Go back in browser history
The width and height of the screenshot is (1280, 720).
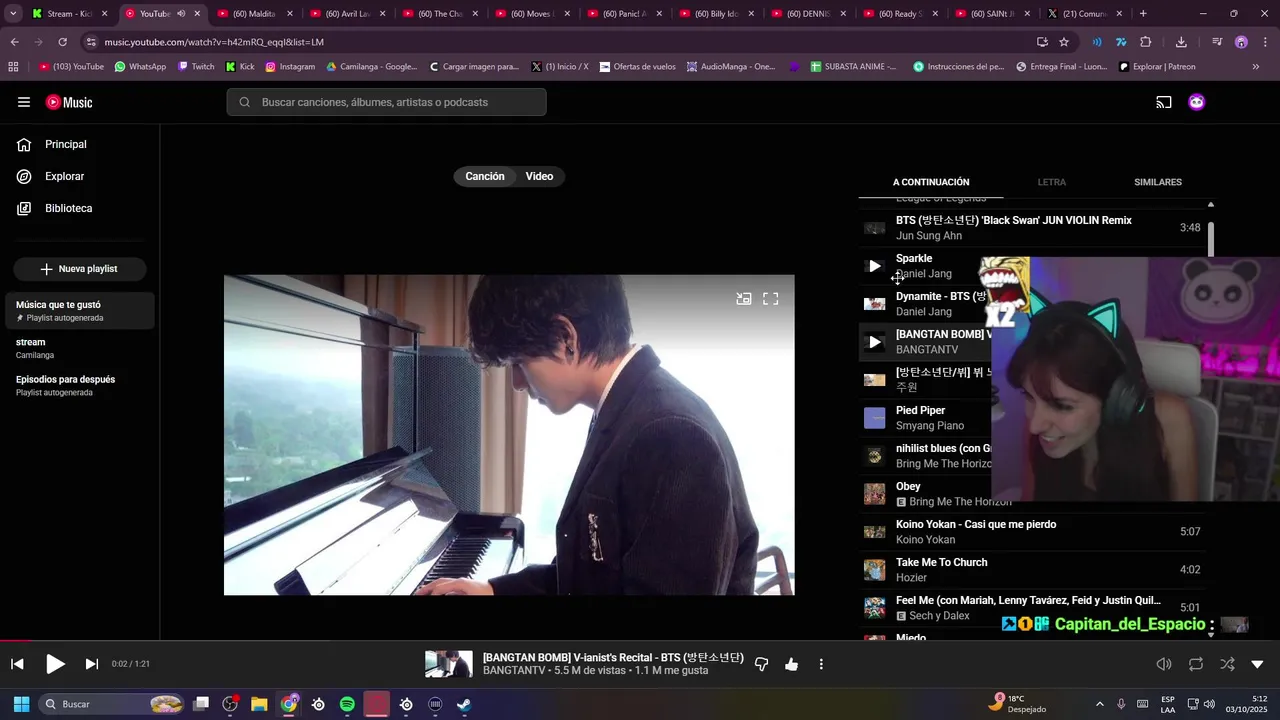click(15, 42)
